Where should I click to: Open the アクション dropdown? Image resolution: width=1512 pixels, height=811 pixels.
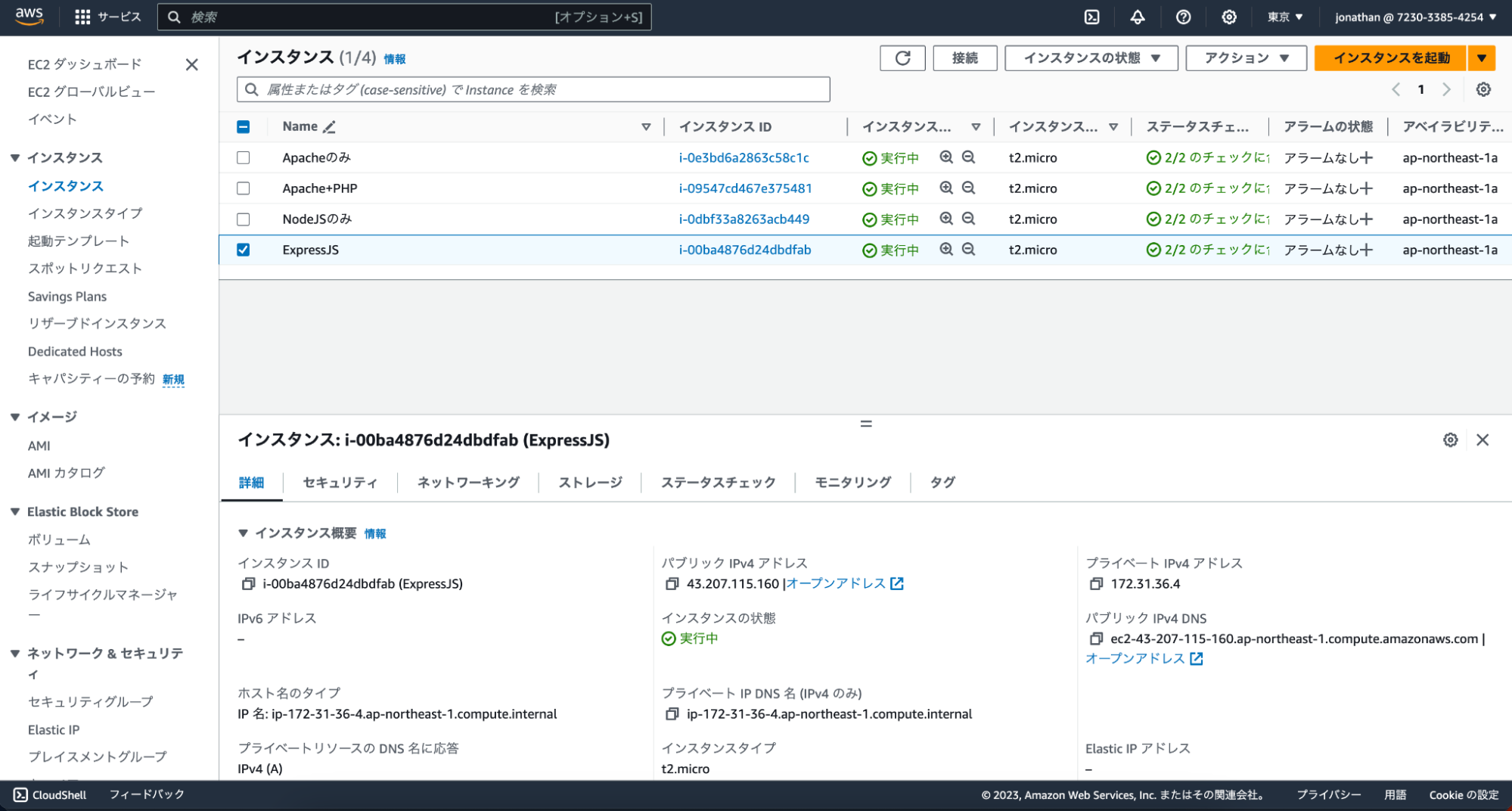[x=1246, y=58]
